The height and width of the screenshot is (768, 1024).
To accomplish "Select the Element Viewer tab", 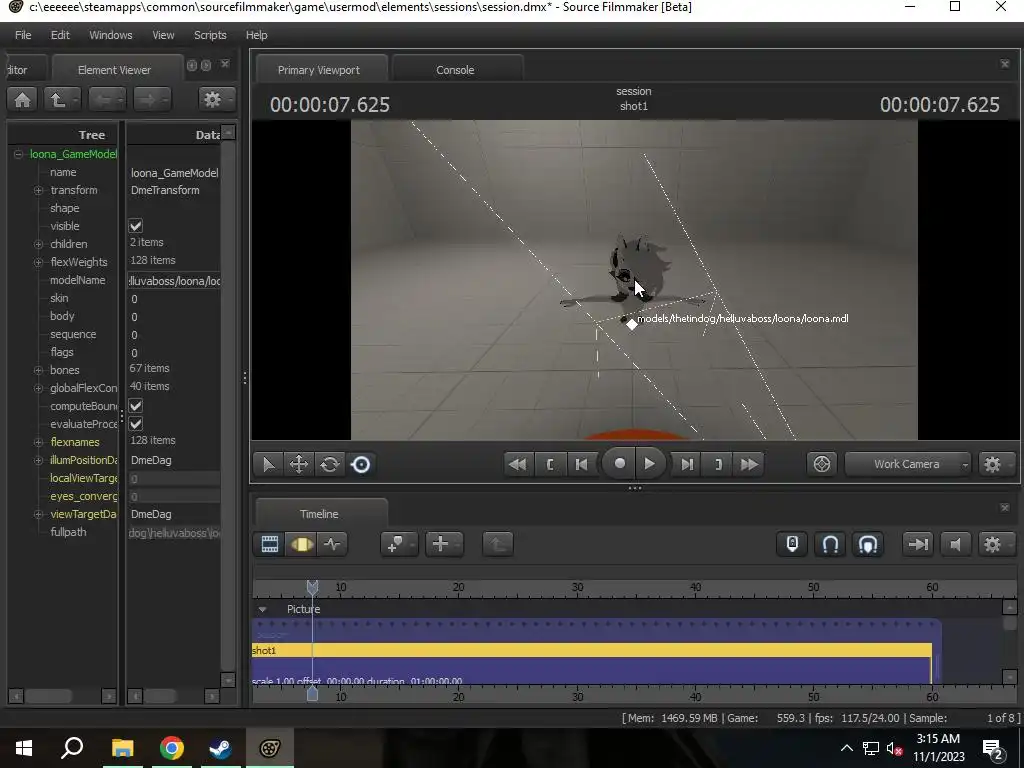I will point(114,70).
